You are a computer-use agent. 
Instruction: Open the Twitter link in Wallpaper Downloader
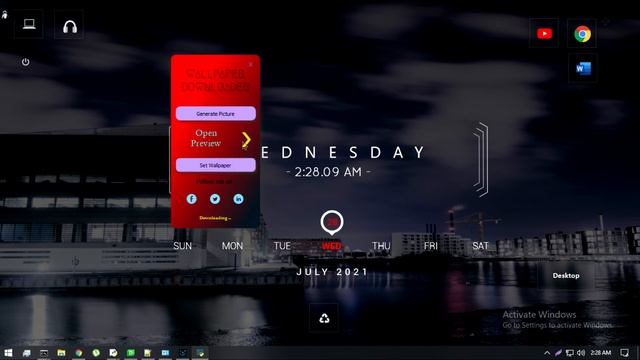[215, 199]
